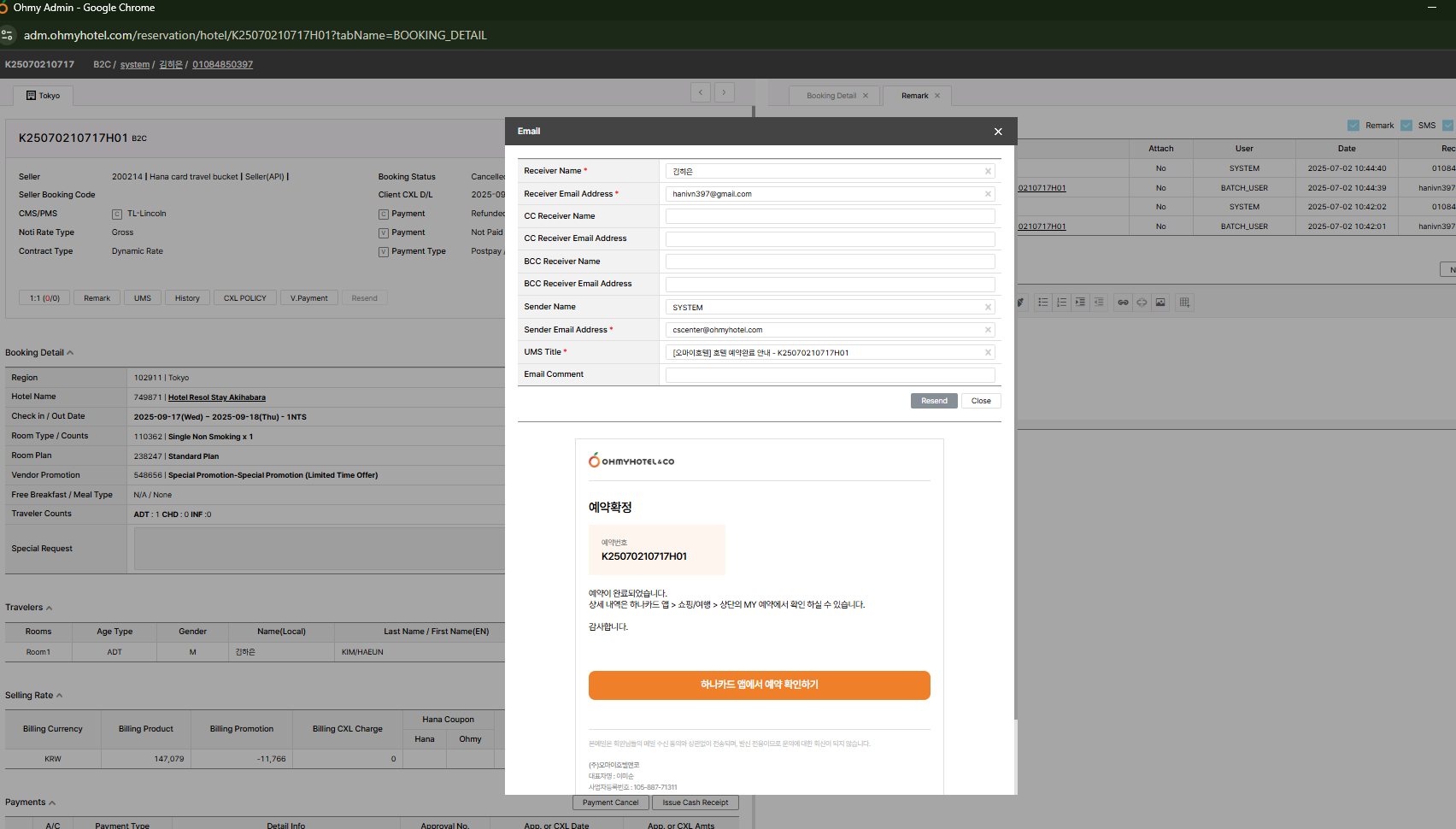The height and width of the screenshot is (829, 1456).
Task: Toggle the SMS filter checkbox
Action: [x=1406, y=126]
